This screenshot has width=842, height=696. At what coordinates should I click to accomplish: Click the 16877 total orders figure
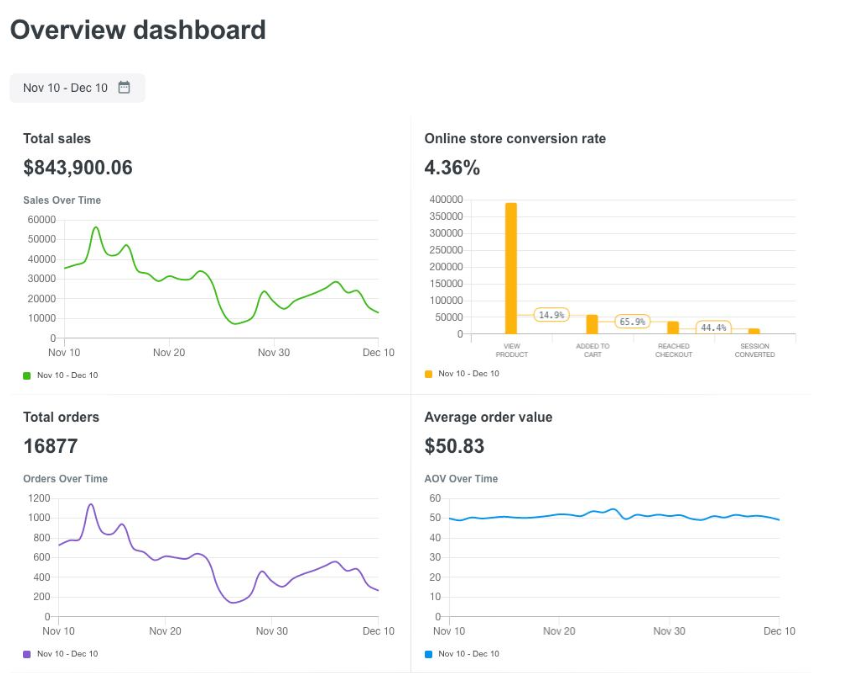coord(50,446)
